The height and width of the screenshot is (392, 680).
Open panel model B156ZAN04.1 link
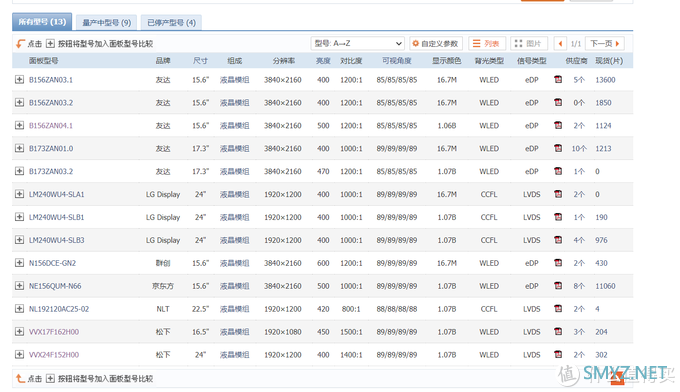point(51,126)
